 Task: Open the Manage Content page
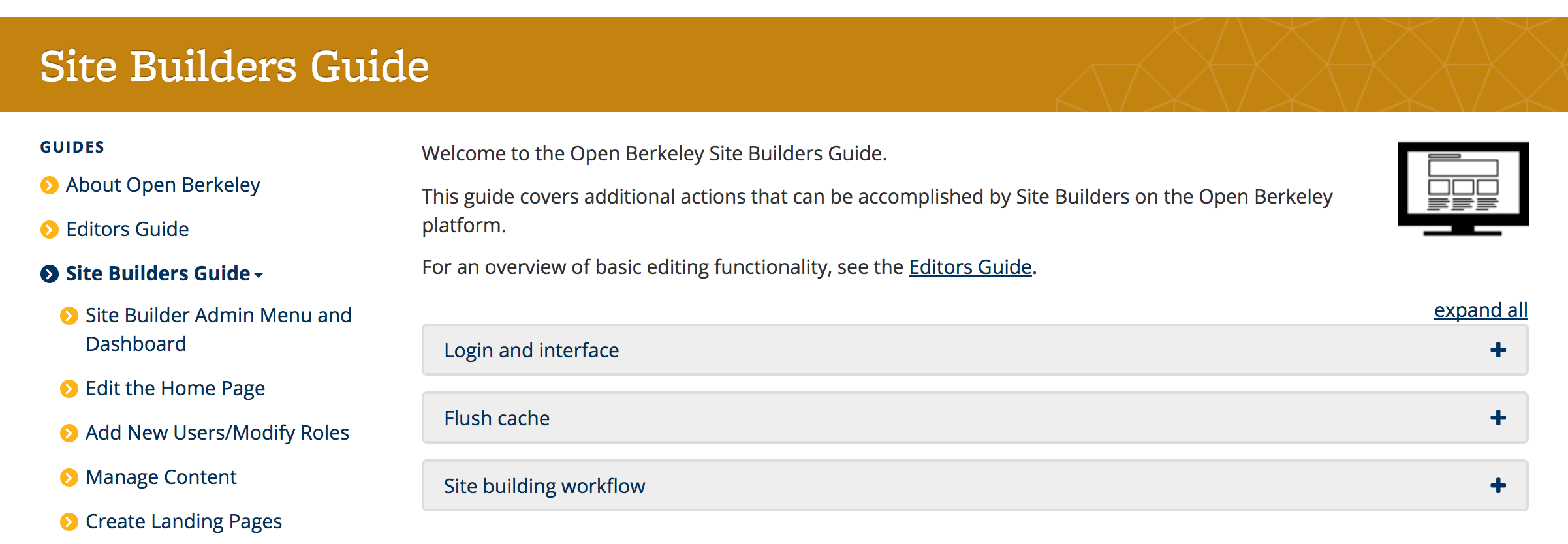[161, 477]
